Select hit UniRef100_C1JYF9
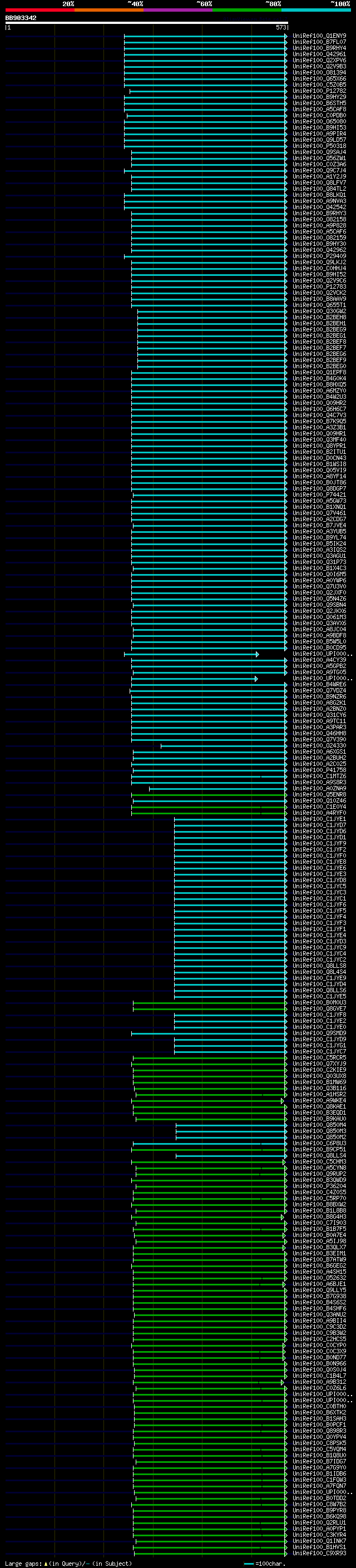 click(319, 844)
